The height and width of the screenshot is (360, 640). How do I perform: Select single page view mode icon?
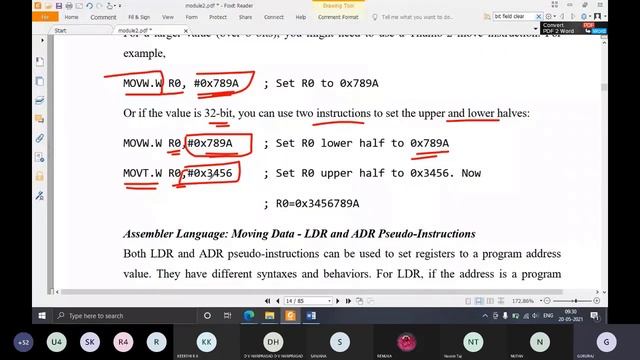point(468,301)
